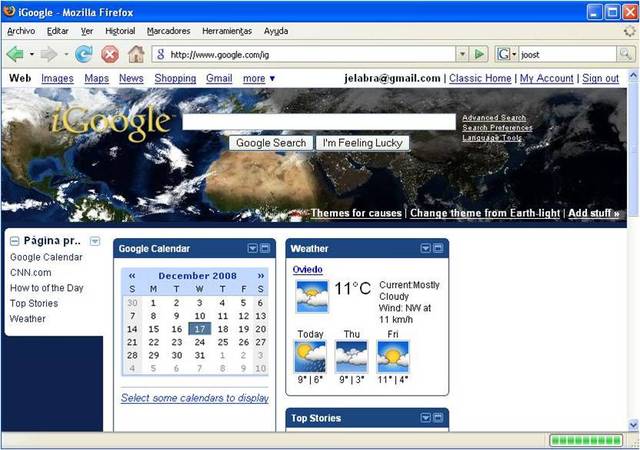
Task: Click Thursday's forecast cloud icon
Action: (351, 357)
